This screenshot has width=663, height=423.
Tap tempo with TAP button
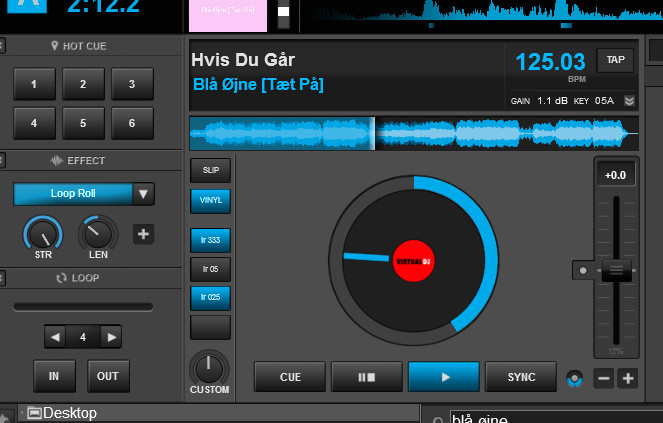615,60
